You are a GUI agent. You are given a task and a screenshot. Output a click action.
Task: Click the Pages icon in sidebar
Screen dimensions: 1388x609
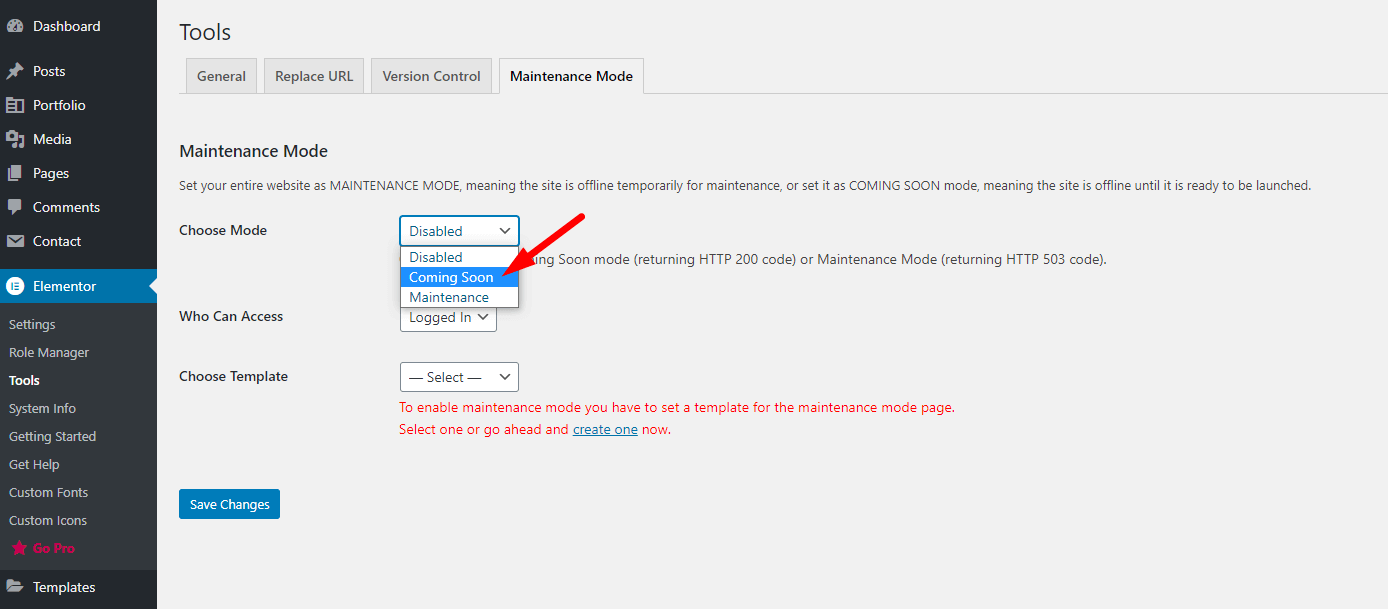click(15, 174)
